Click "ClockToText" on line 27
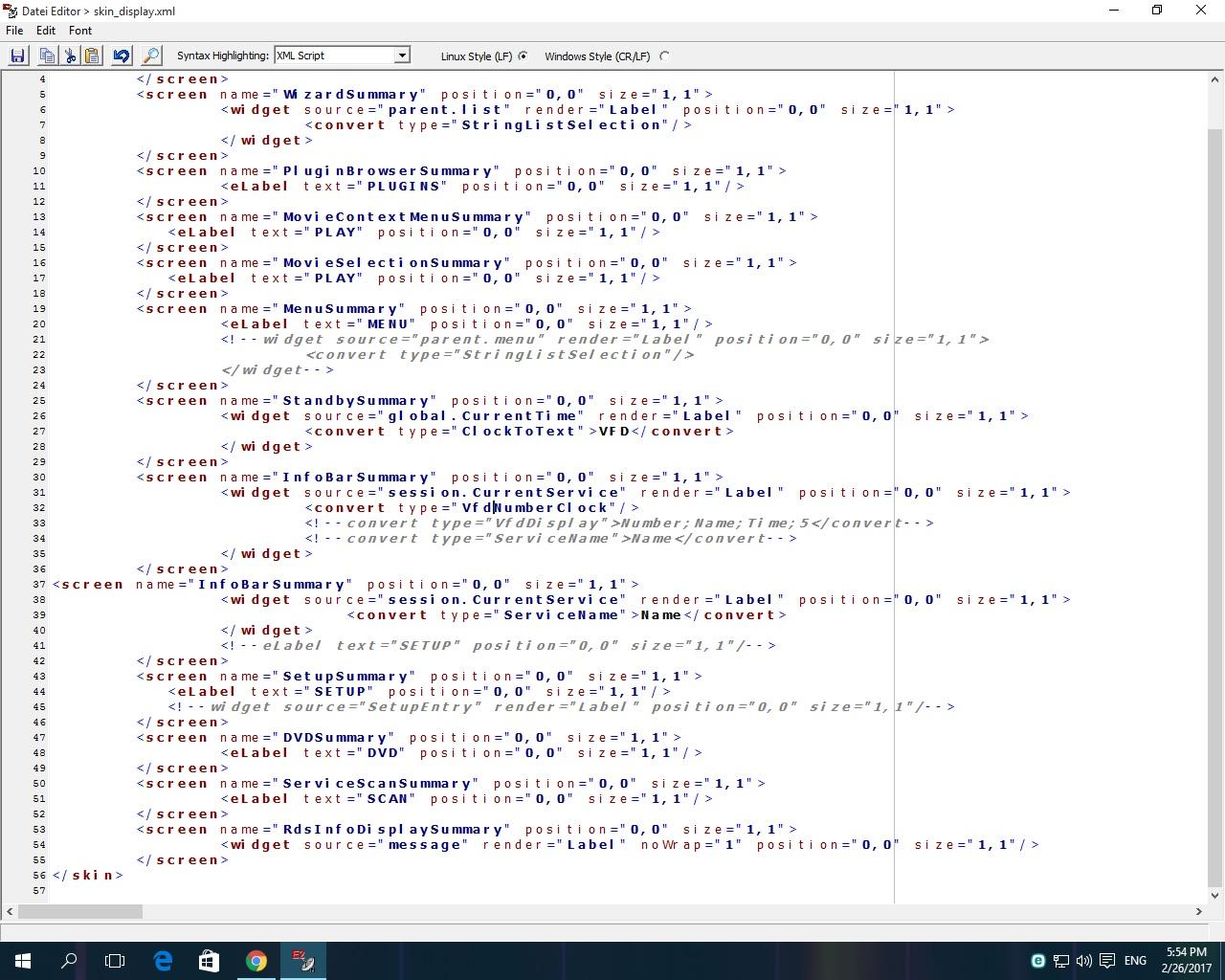 tap(520, 431)
